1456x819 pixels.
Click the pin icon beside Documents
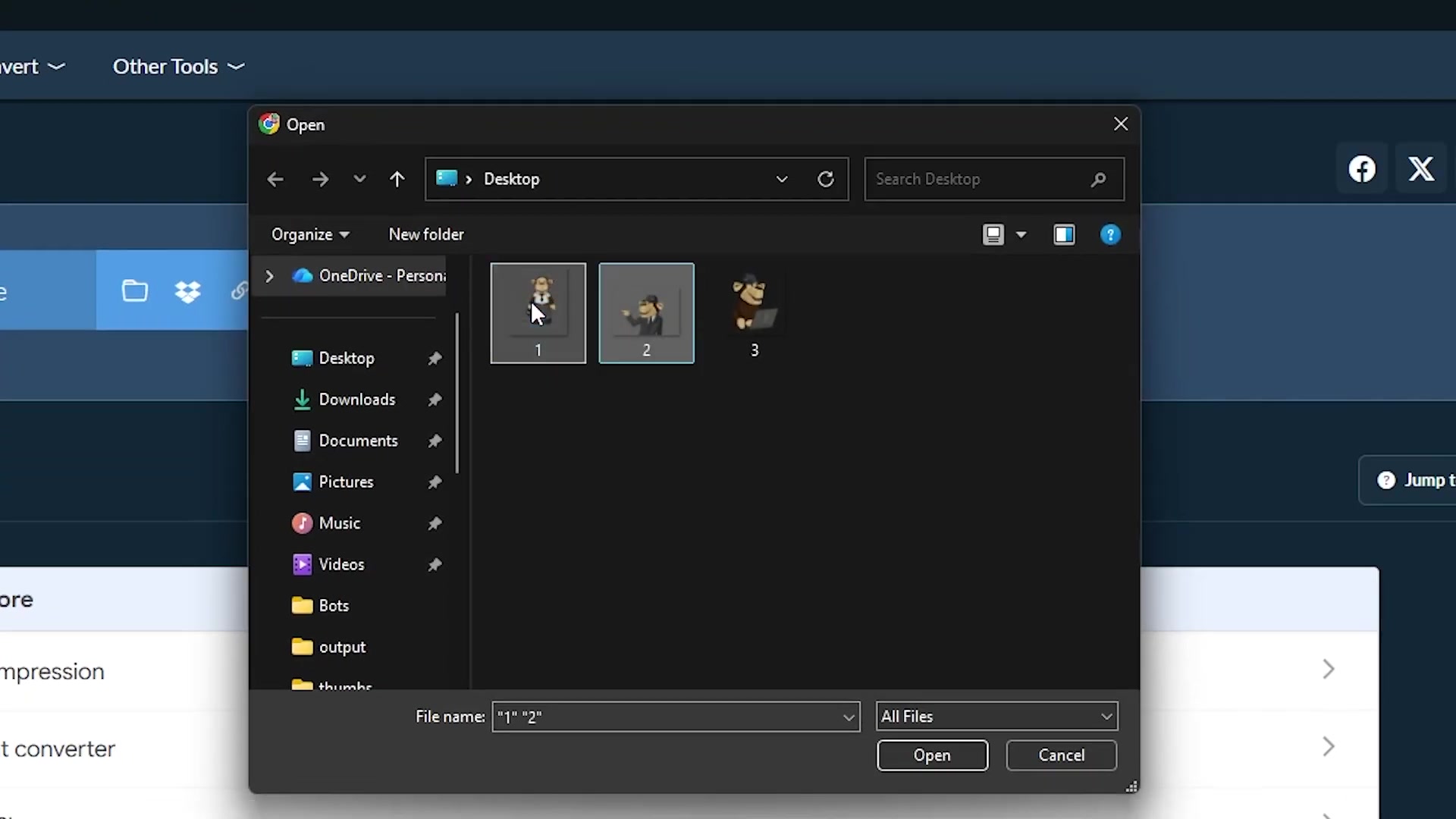point(435,441)
